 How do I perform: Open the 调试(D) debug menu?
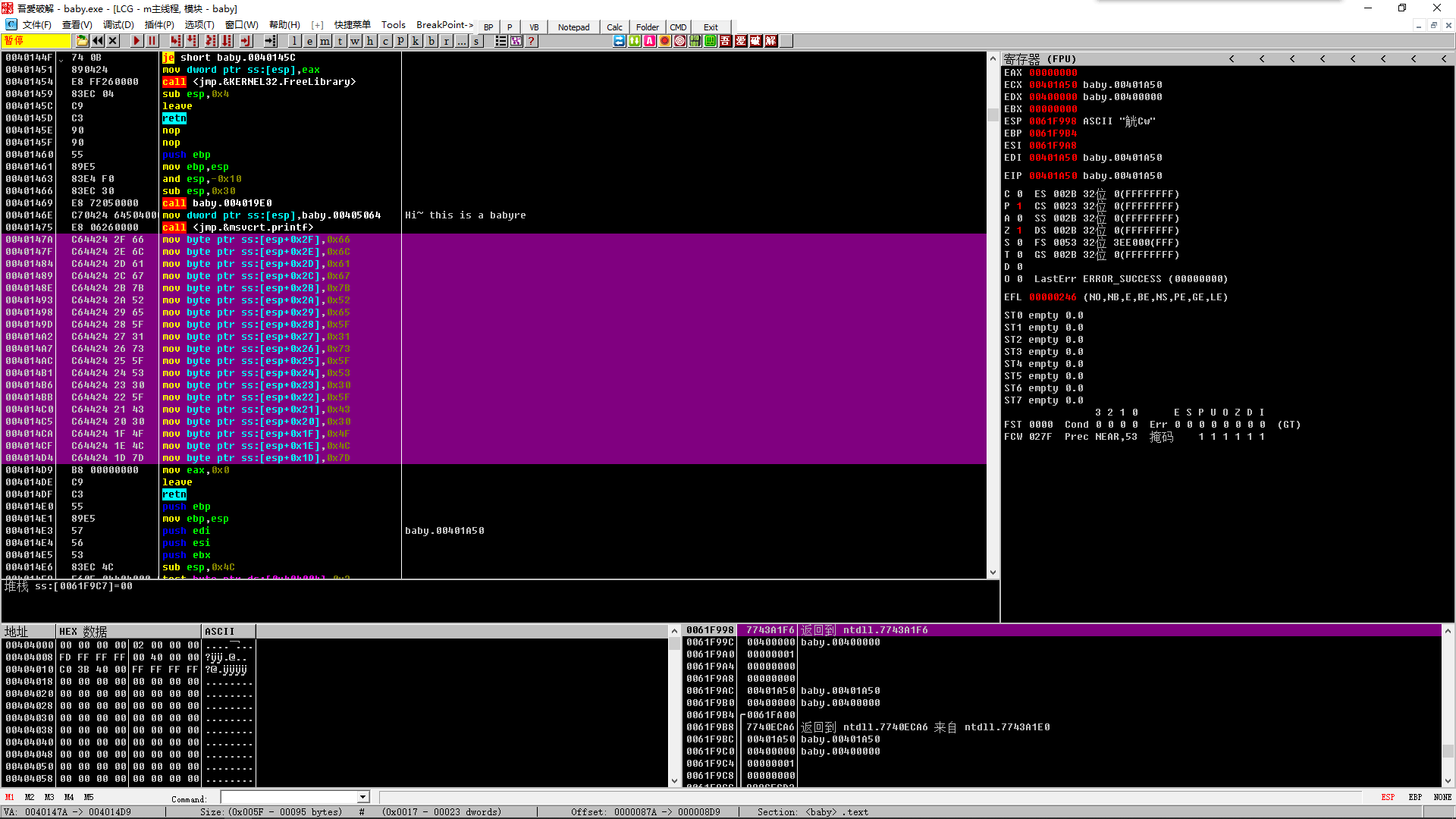pos(118,25)
